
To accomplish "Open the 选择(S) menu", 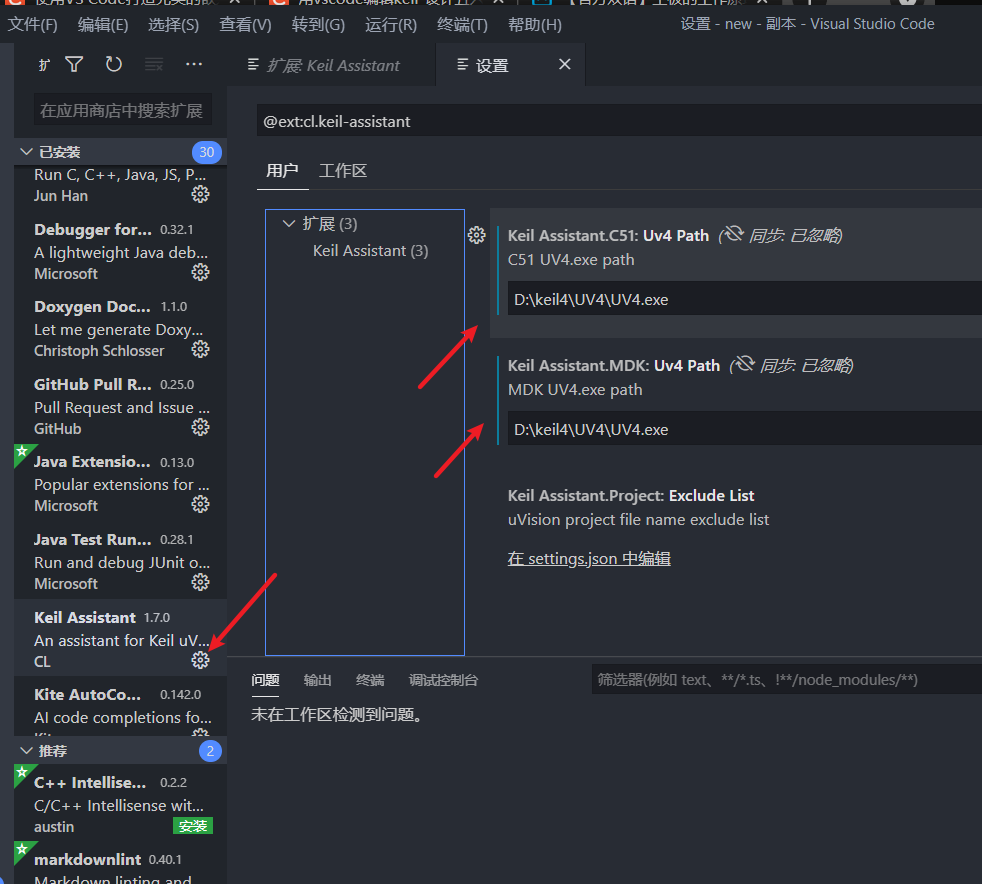I will tap(173, 25).
